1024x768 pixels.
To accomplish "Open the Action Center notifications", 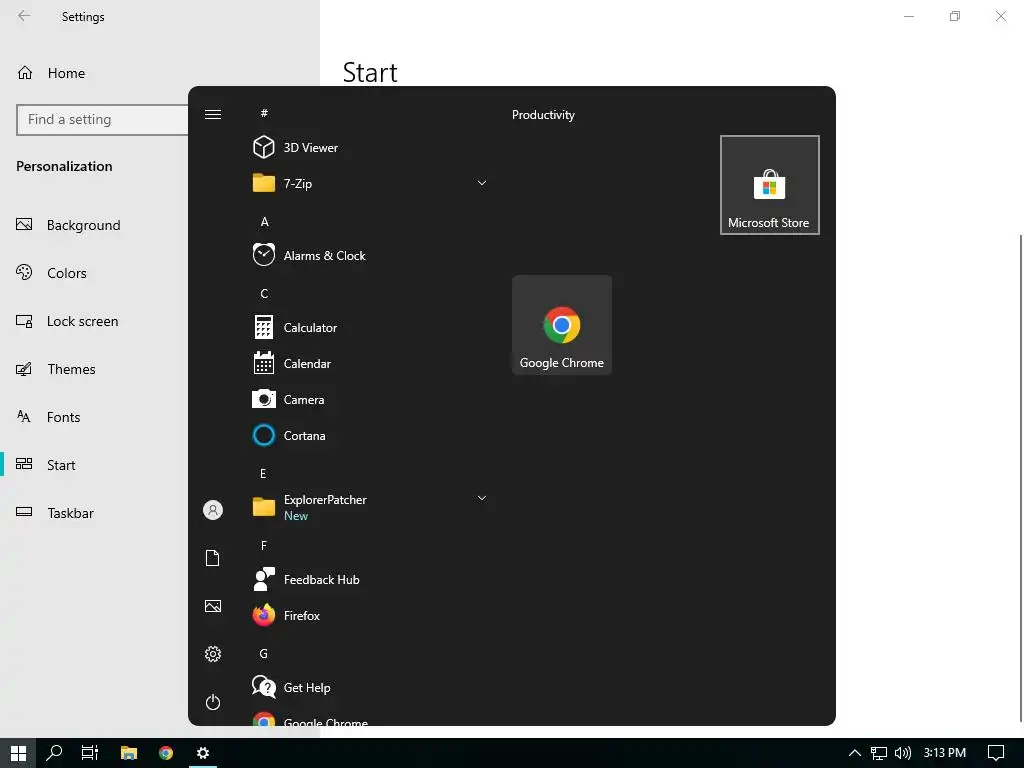I will 996,753.
